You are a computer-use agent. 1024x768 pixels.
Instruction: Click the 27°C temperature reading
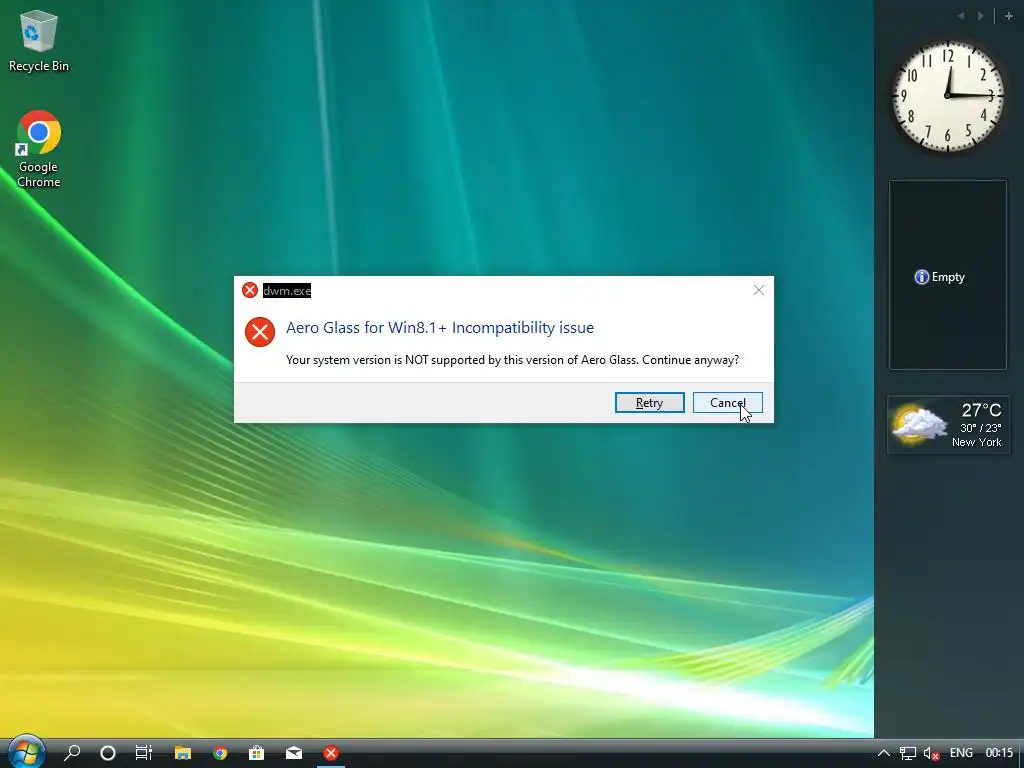tap(981, 410)
